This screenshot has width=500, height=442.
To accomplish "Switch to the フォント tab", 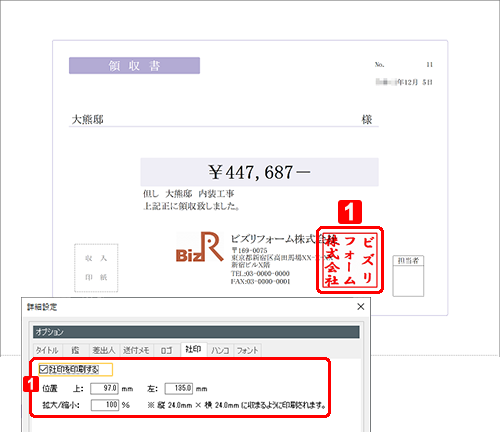I will [247, 350].
